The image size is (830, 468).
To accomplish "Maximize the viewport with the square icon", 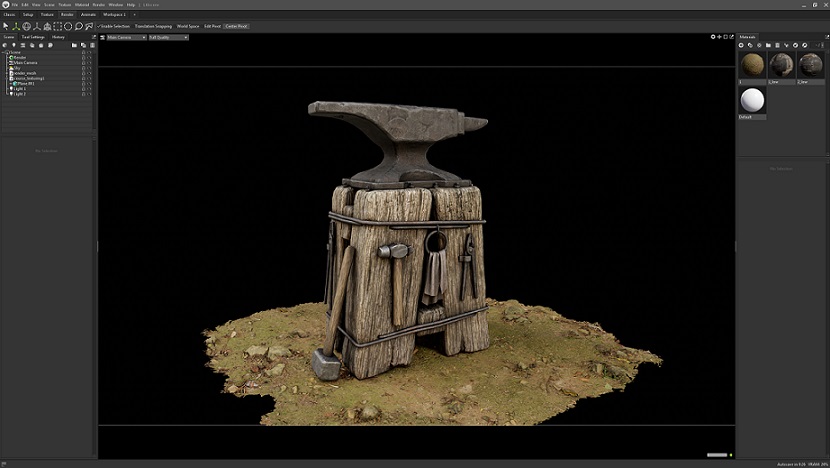I will [x=725, y=37].
